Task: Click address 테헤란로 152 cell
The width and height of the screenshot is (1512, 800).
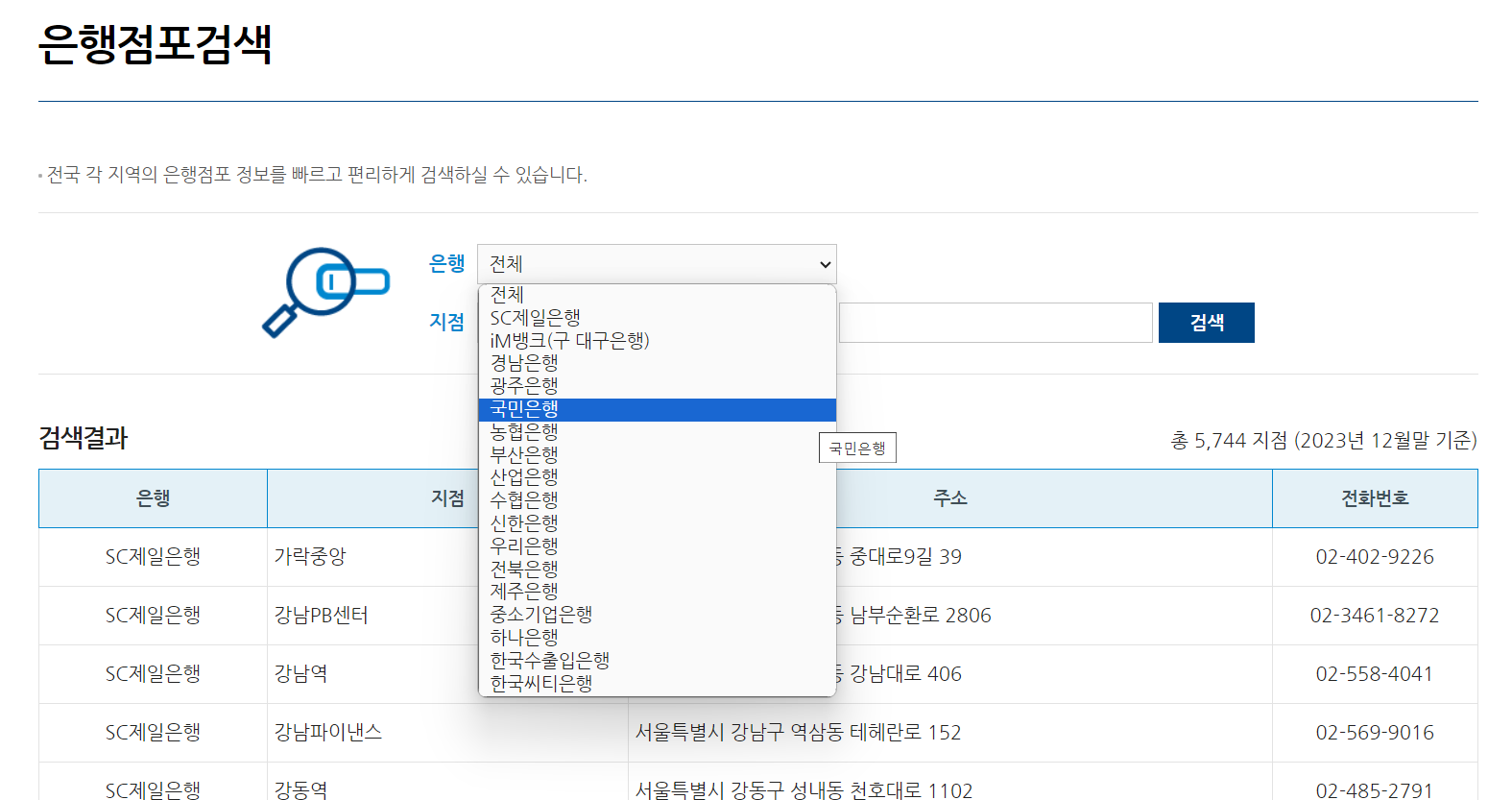Action: 950,733
